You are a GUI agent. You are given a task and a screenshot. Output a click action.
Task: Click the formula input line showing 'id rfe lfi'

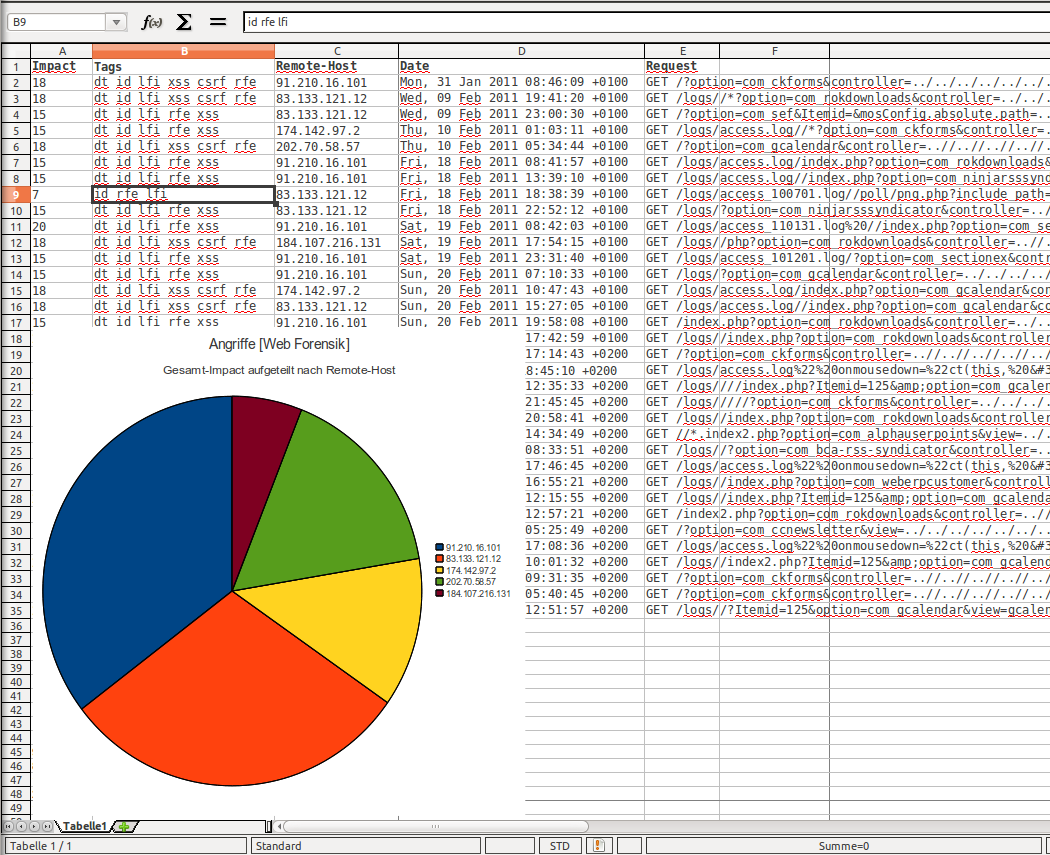400,21
